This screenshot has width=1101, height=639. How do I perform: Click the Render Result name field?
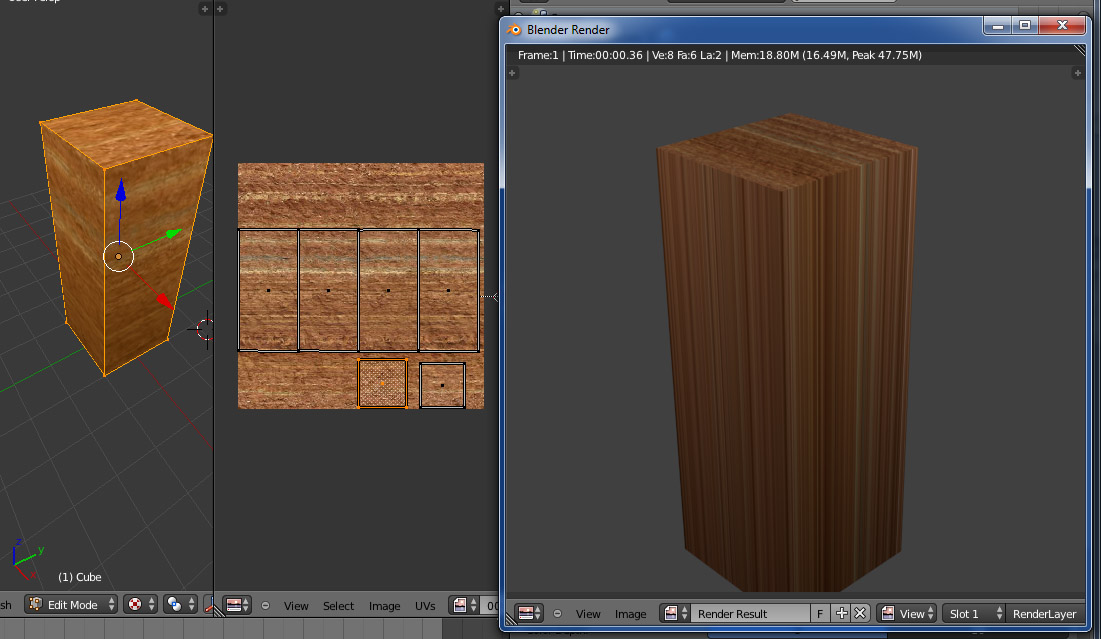click(750, 614)
